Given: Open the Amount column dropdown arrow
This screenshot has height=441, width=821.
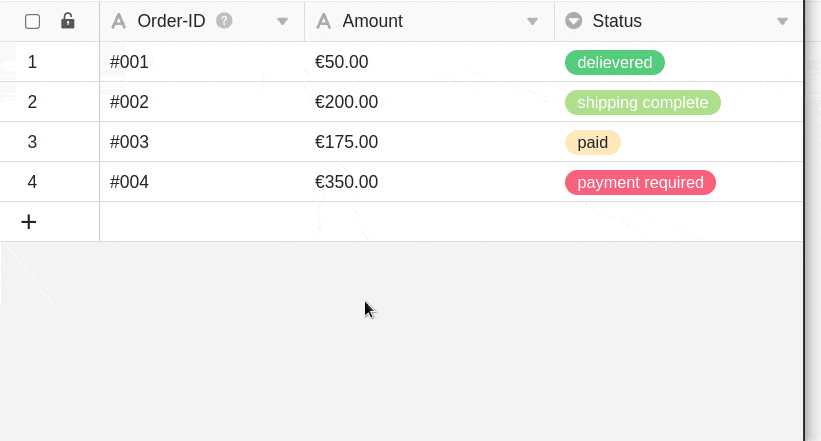Looking at the screenshot, I should click(x=532, y=21).
